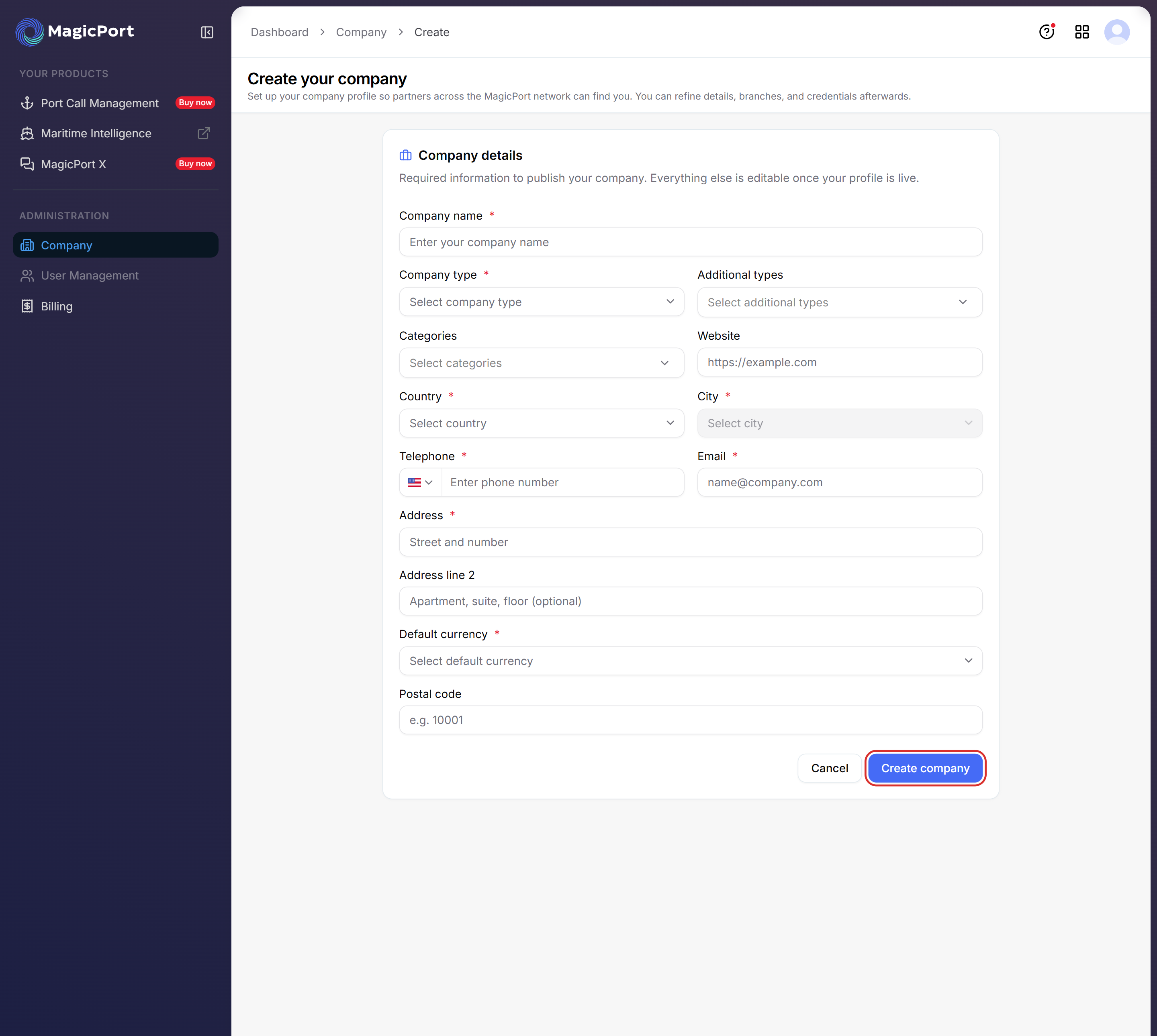Click the Company building icon in sidebar
1157x1036 pixels.
(x=27, y=245)
